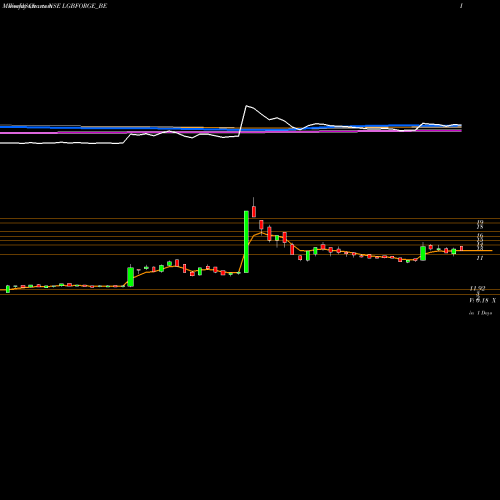Viewport: 500px width, 500px height.
Task: Select the price axis label 19
Action: click(x=480, y=222)
